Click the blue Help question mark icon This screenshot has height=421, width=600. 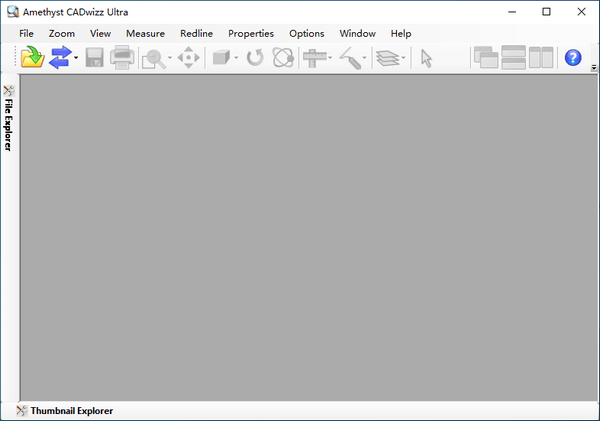[x=573, y=58]
